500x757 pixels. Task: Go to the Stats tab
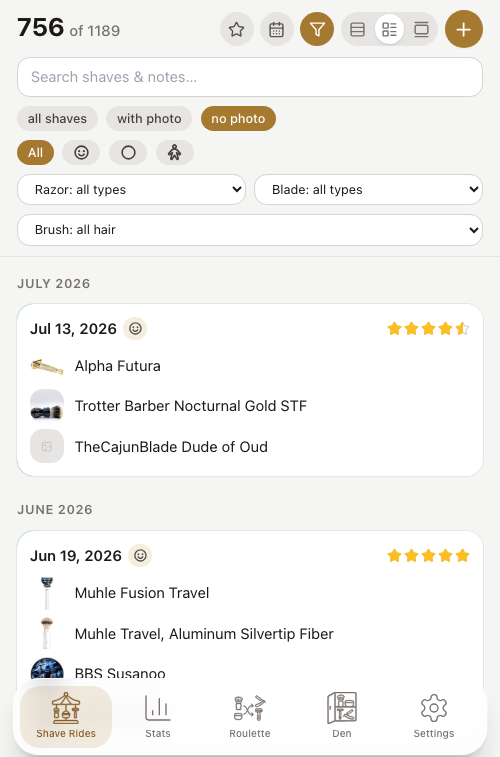158,716
